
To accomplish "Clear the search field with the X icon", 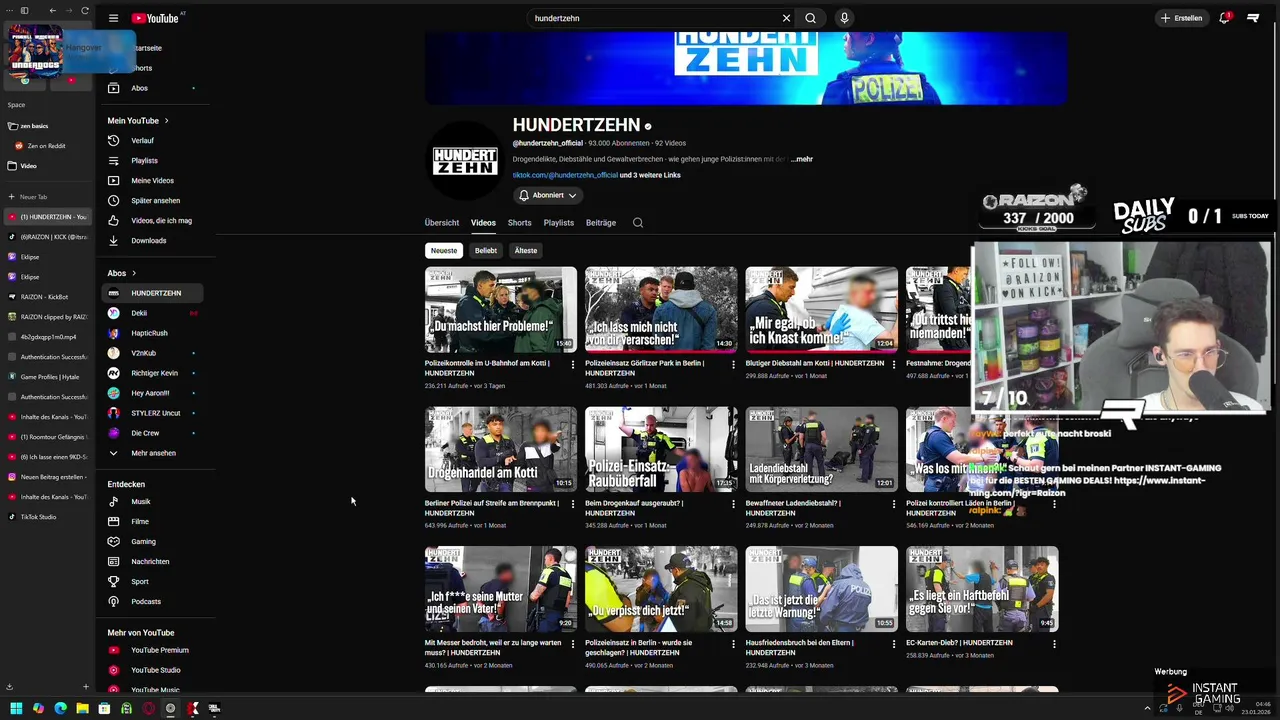I will [x=786, y=18].
